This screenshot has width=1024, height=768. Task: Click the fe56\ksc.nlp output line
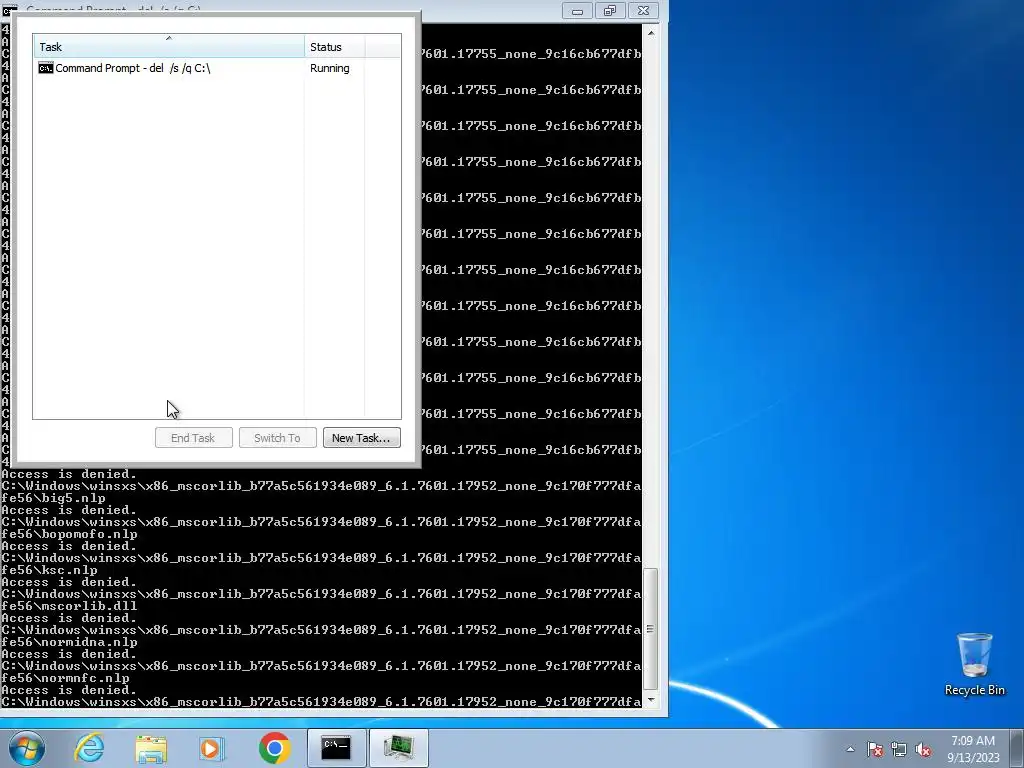[50, 570]
